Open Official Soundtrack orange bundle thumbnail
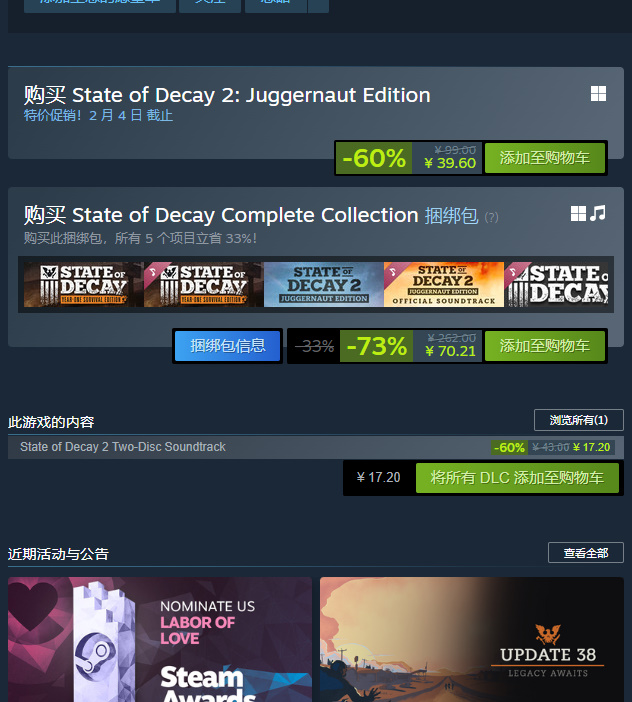 pos(444,285)
